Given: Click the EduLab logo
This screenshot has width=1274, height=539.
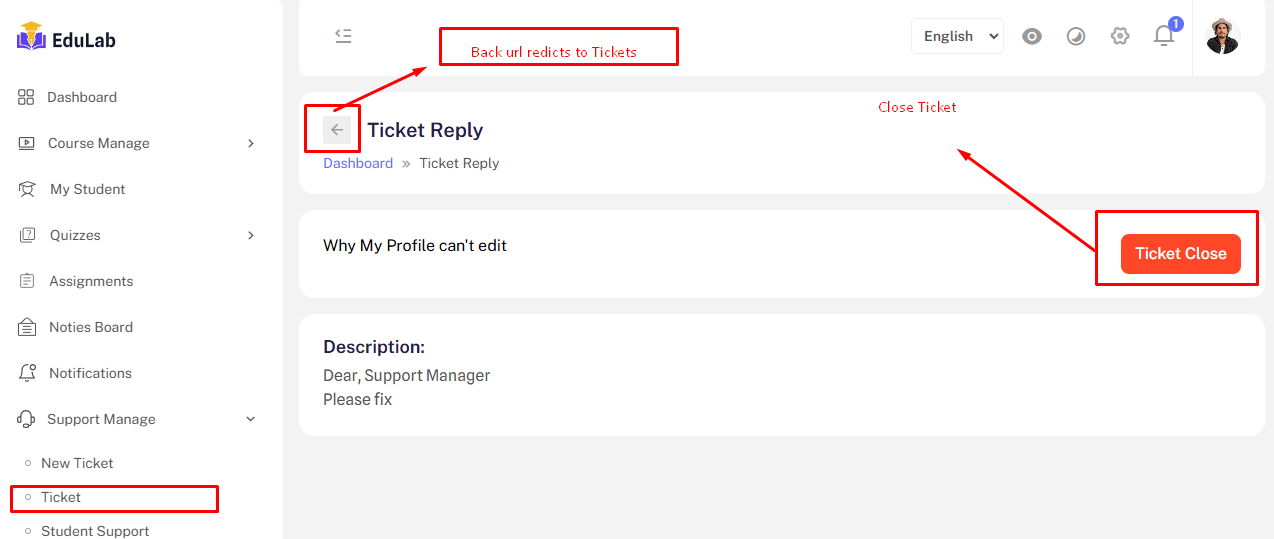Looking at the screenshot, I should [x=67, y=40].
